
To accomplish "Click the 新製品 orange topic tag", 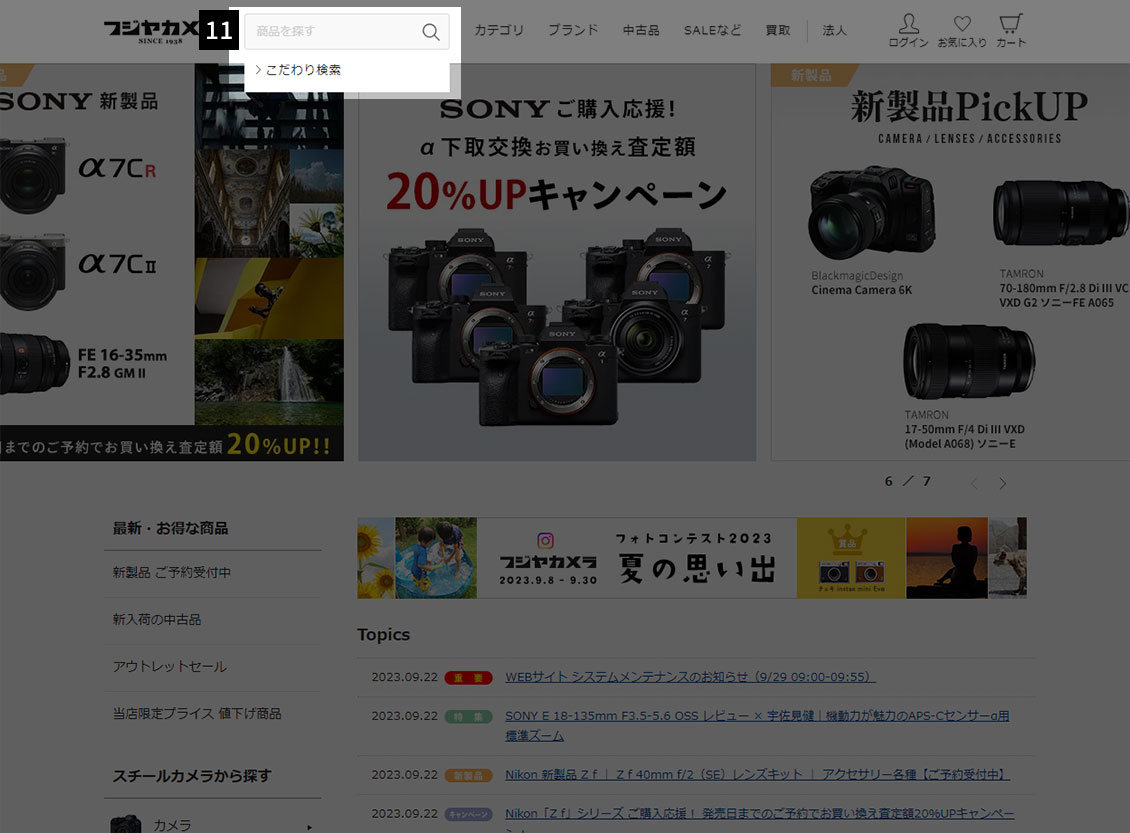I will click(x=468, y=775).
